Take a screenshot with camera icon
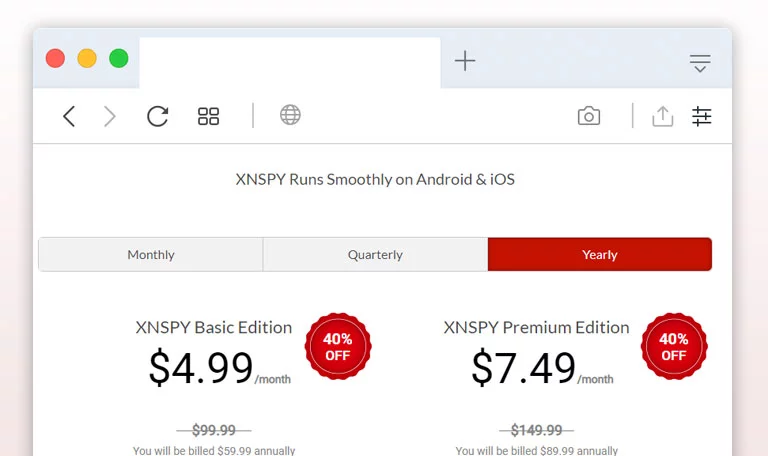 589,116
